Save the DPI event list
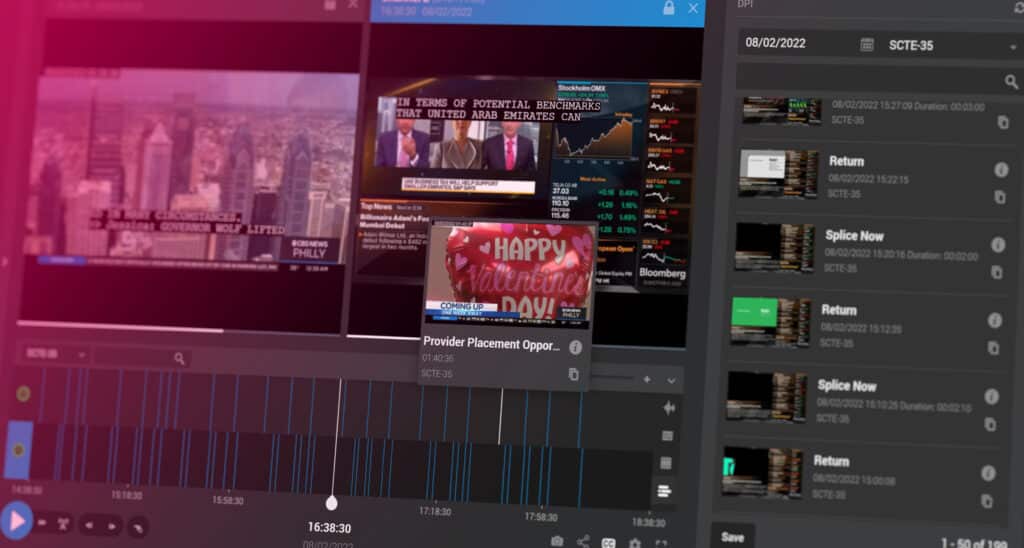1024x548 pixels. (x=733, y=537)
